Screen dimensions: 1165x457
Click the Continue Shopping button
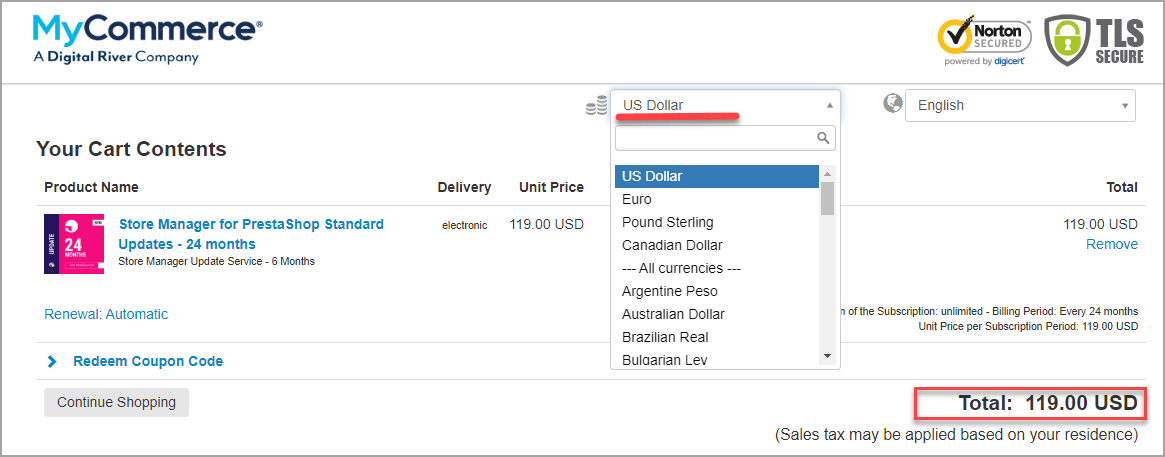coord(117,402)
